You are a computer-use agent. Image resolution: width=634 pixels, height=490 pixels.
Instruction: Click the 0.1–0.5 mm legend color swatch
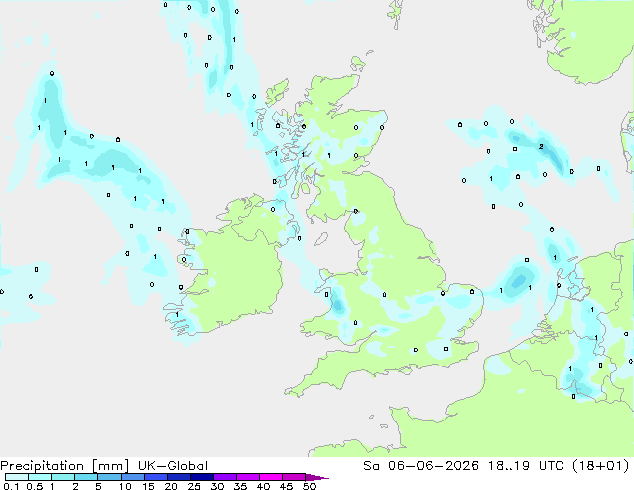click(x=17, y=477)
